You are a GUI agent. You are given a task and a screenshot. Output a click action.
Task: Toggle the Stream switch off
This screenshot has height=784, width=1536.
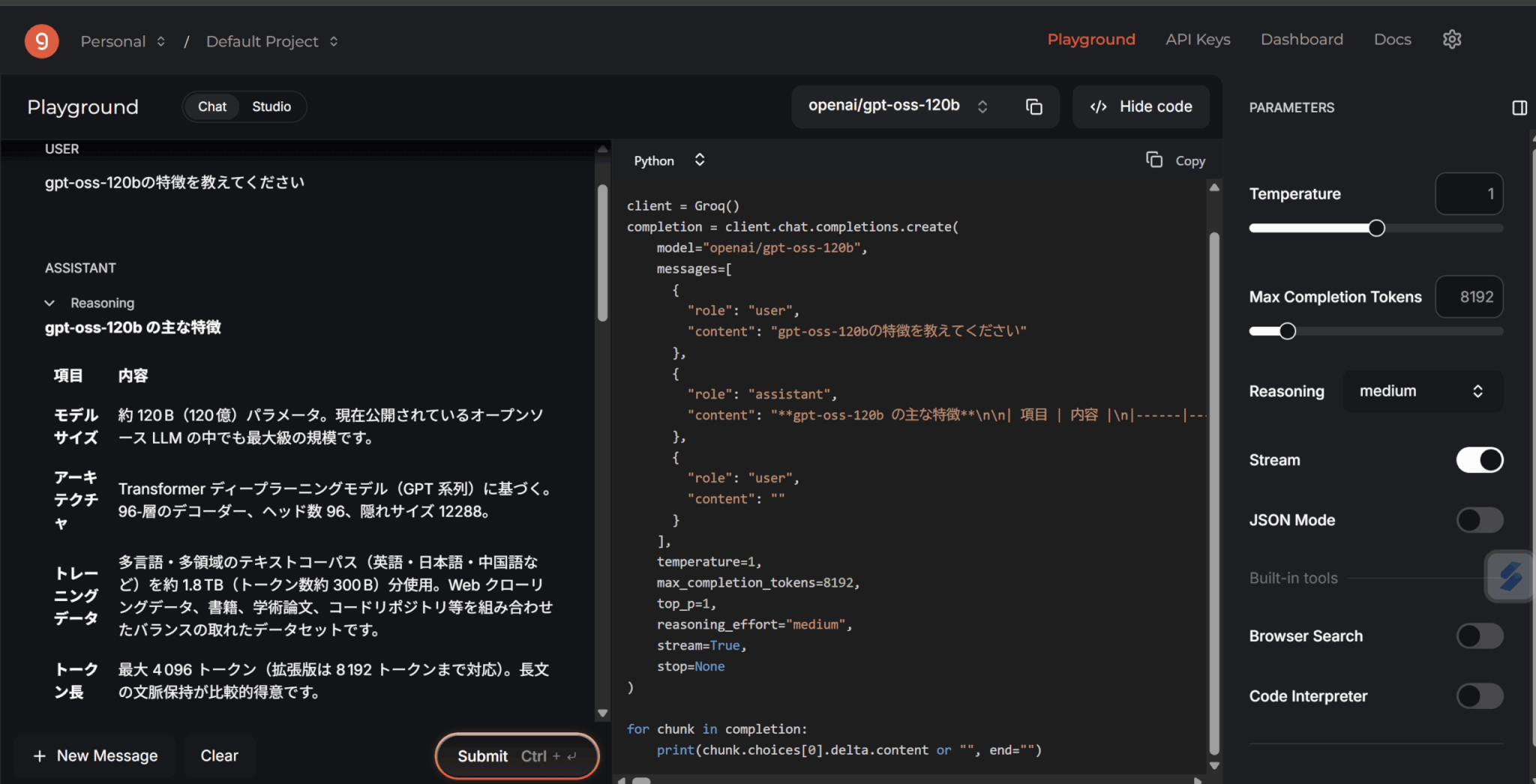(1480, 460)
